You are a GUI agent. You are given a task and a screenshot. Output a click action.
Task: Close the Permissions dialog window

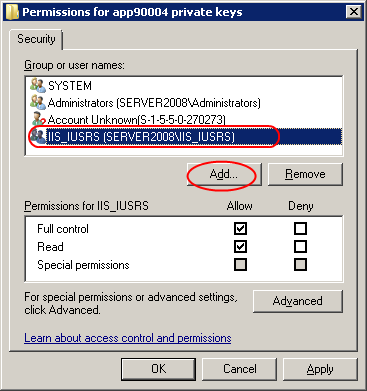[353, 12]
